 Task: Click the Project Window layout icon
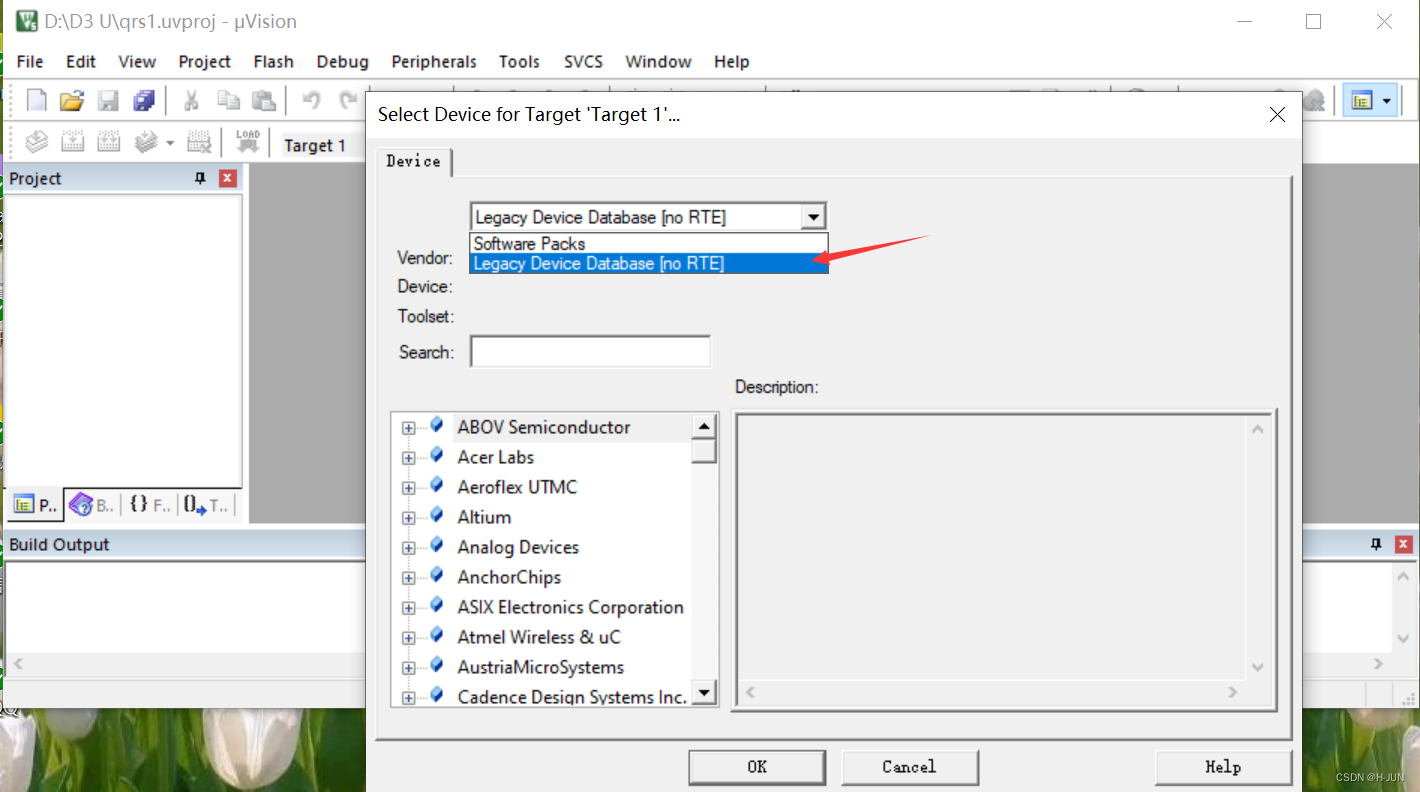1361,100
